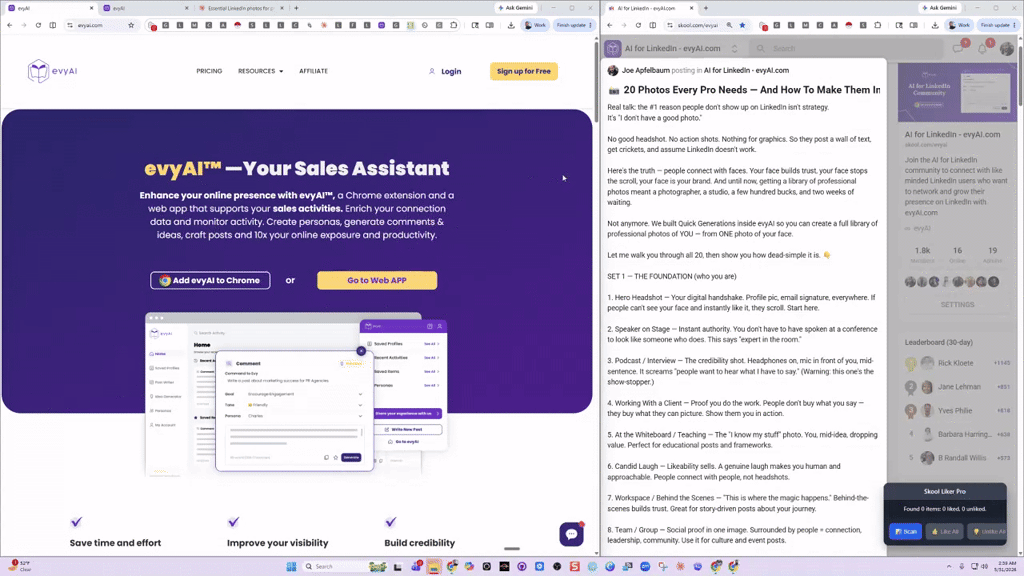Click the skool.com/evyai address bar
This screenshot has width=1024, height=576.
pyautogui.click(x=697, y=25)
